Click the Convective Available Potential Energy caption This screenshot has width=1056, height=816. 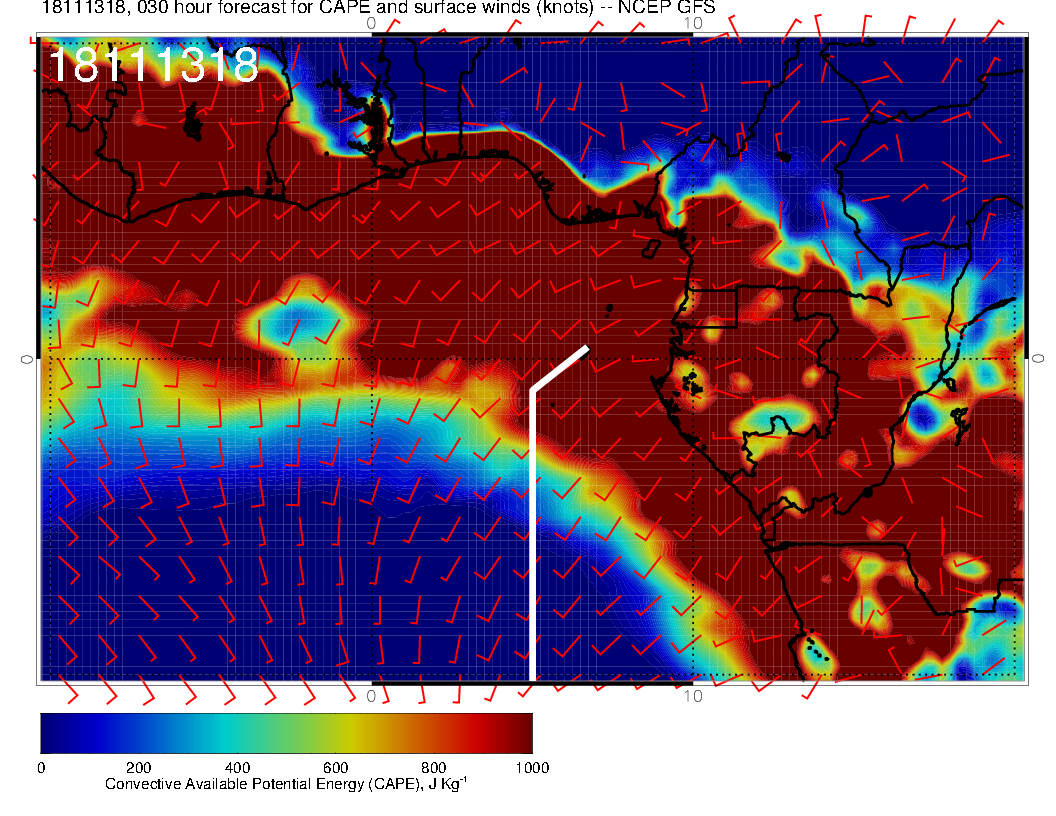(286, 785)
